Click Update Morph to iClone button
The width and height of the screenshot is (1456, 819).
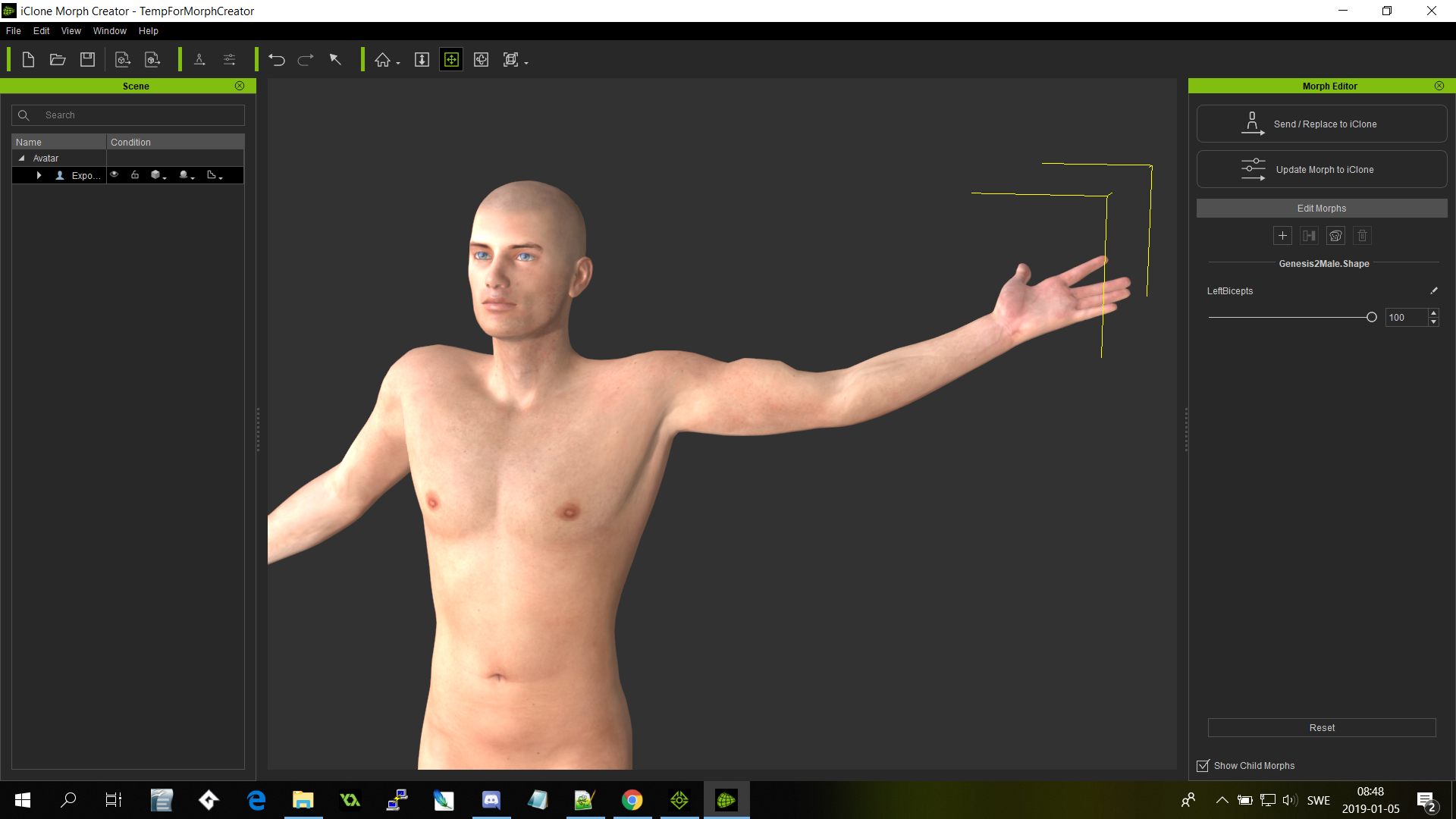1322,169
